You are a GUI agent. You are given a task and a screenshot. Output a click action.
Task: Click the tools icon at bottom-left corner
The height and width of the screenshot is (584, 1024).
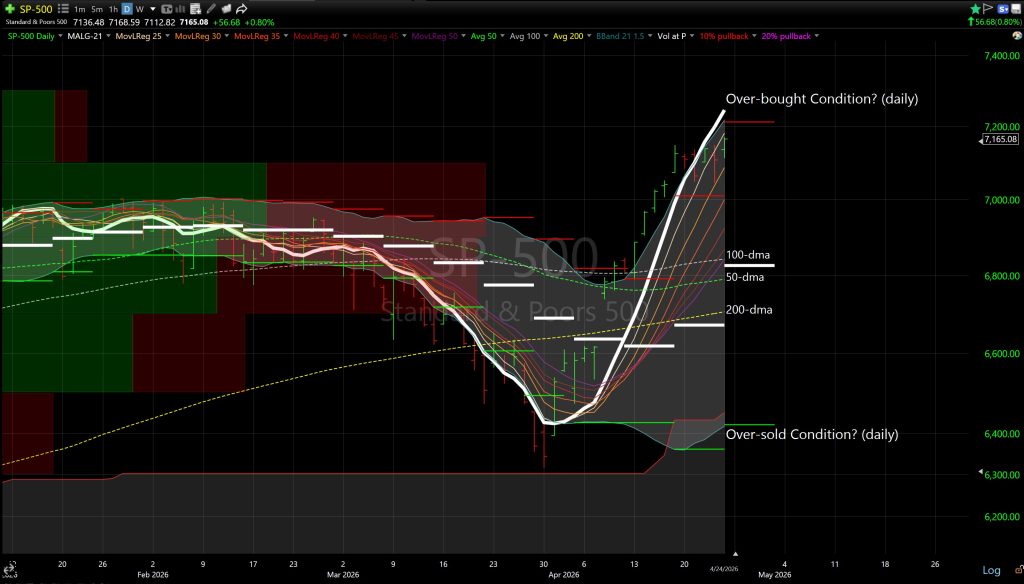pyautogui.click(x=9, y=570)
